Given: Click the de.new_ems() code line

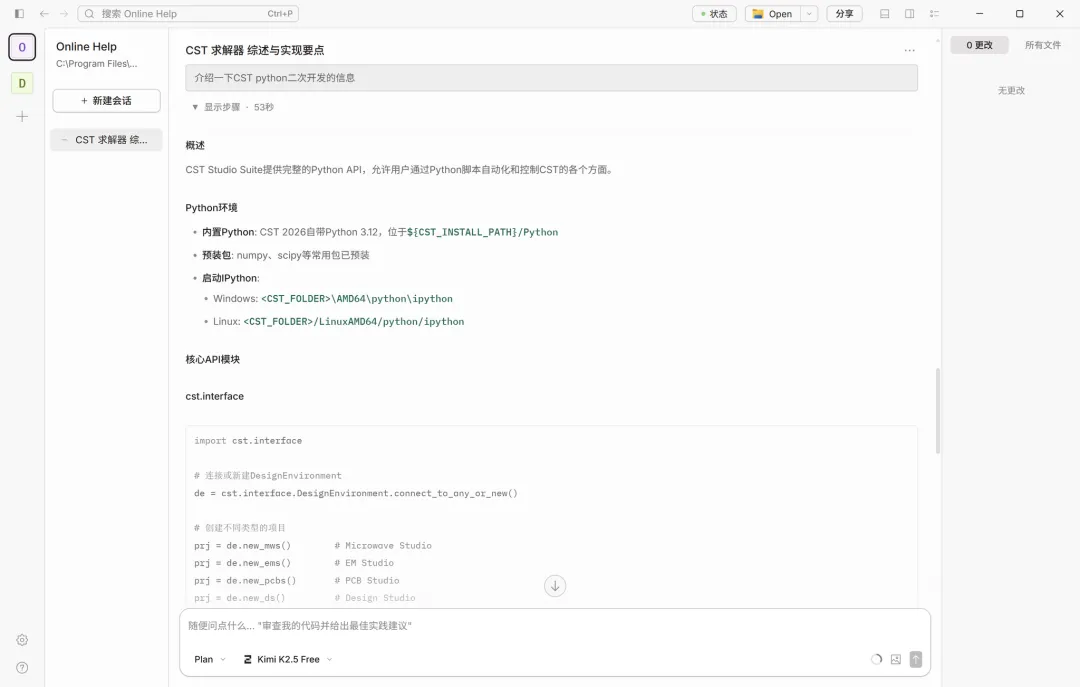Looking at the screenshot, I should [242, 563].
